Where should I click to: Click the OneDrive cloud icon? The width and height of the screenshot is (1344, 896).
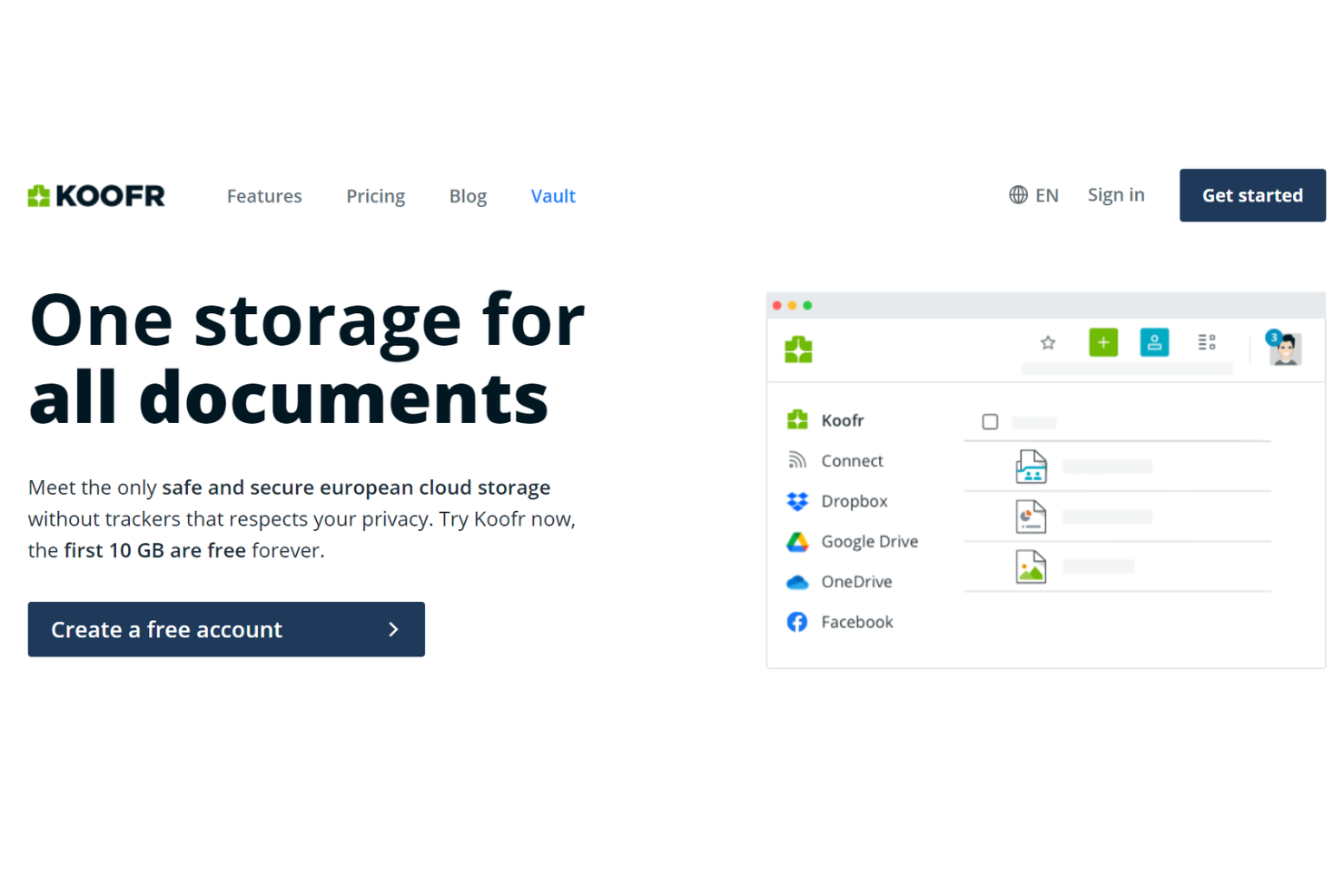[x=797, y=581]
